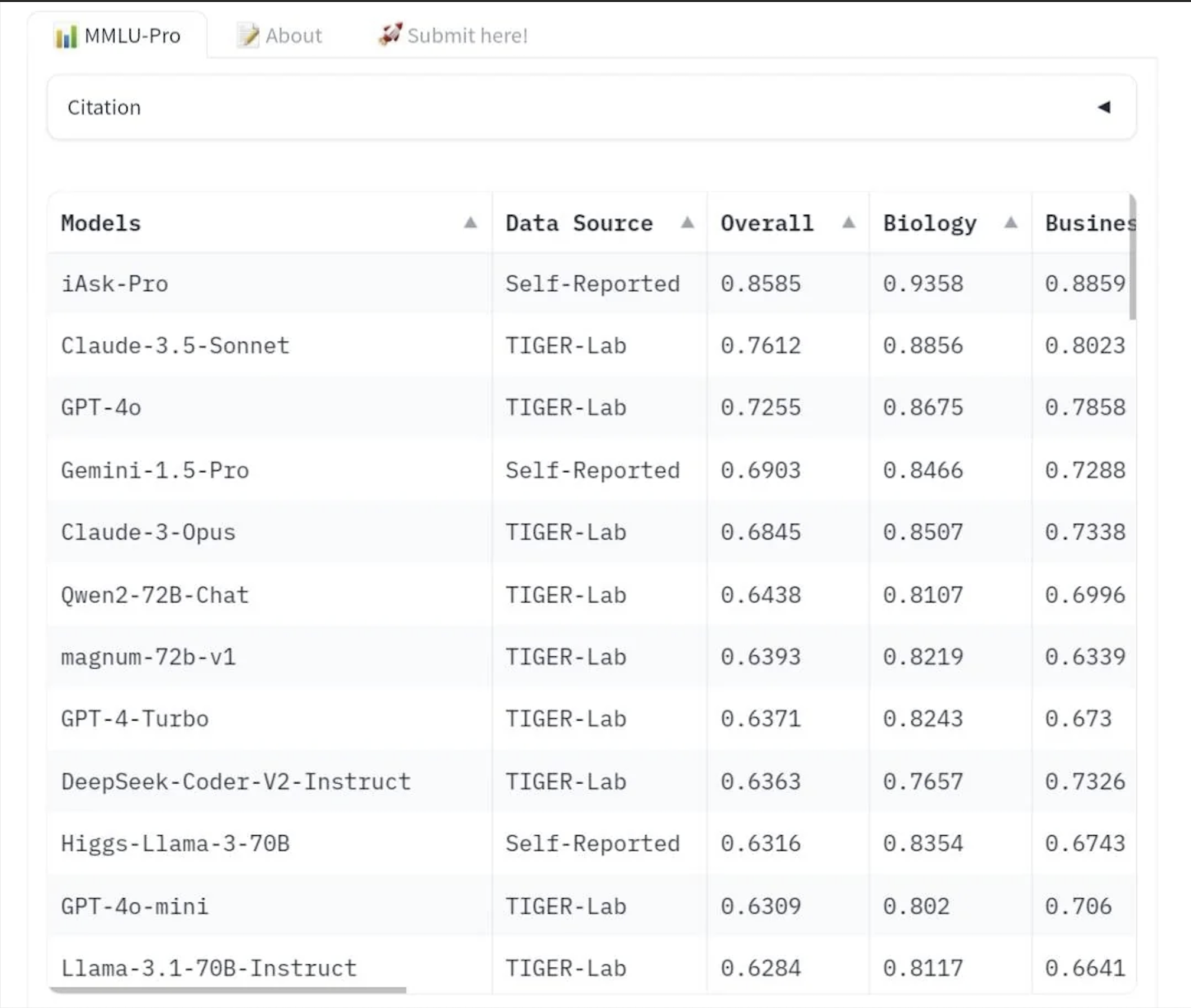1191x1008 pixels.
Task: Select the iAsk-Pro model cell
Action: coord(114,284)
